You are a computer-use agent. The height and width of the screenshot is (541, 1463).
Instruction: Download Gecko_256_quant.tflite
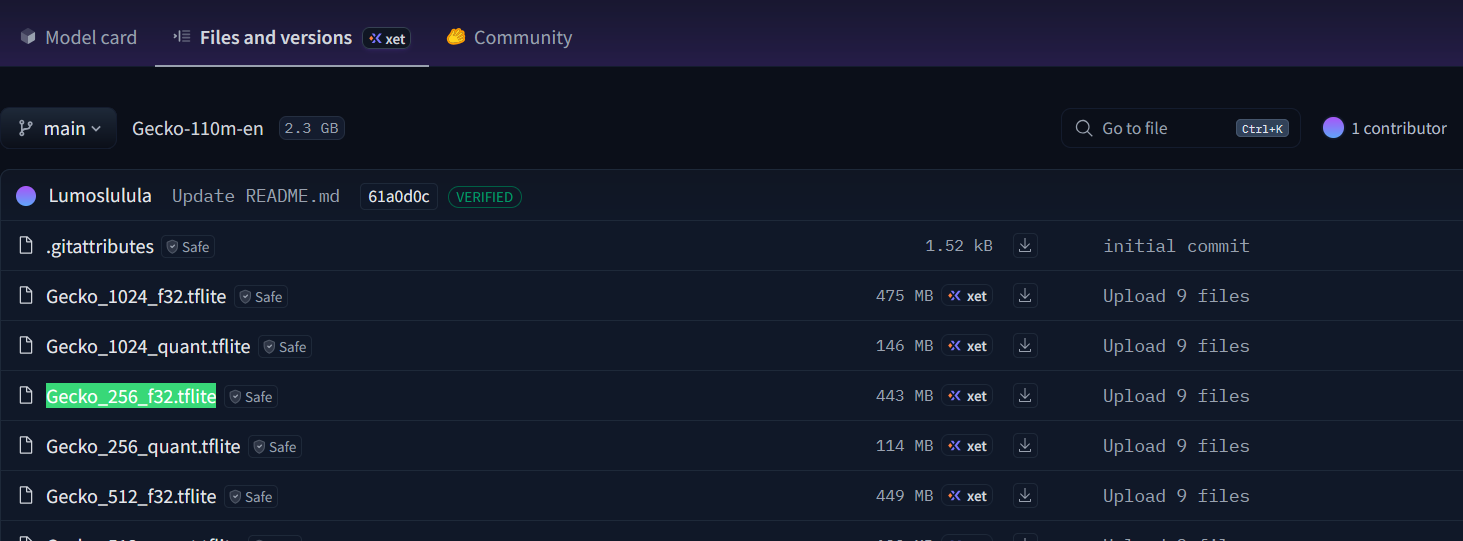tap(1025, 446)
